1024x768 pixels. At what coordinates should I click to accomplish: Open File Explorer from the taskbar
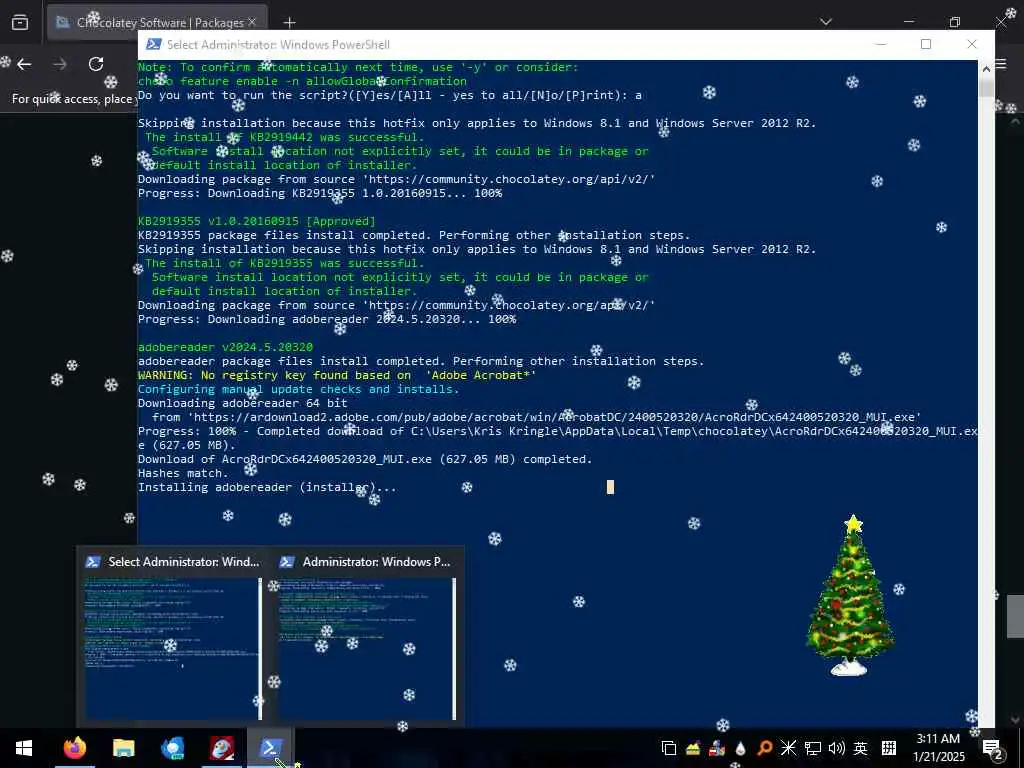(x=123, y=748)
